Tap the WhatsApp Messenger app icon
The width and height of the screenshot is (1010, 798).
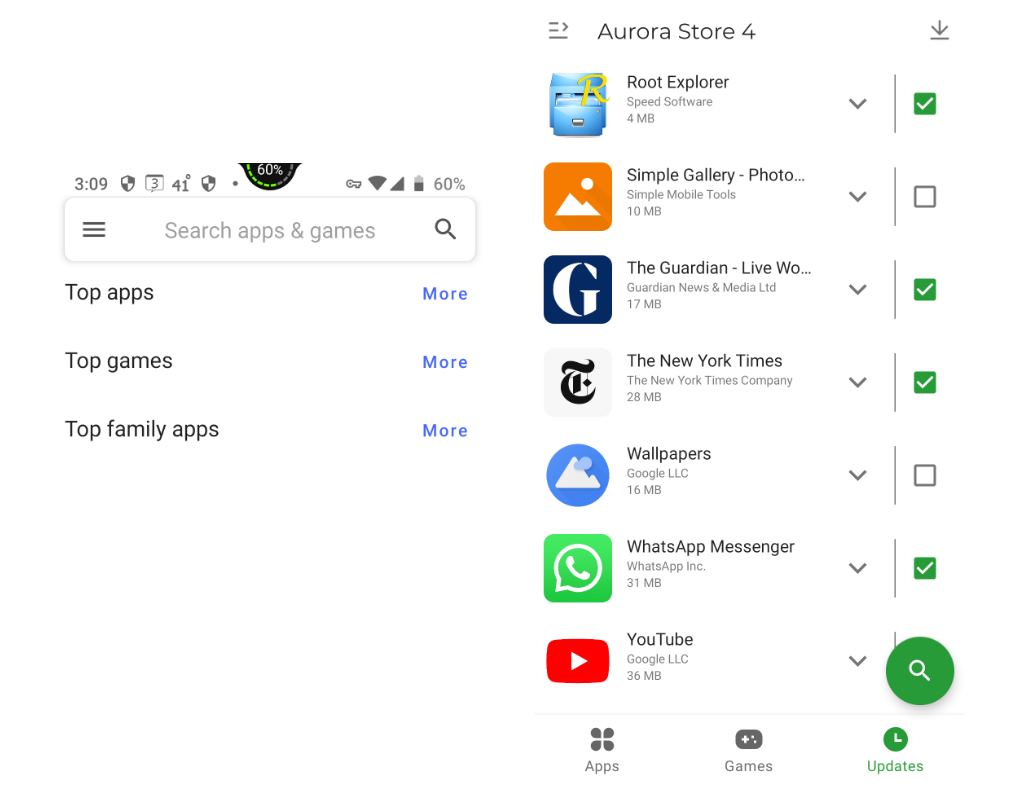point(578,568)
